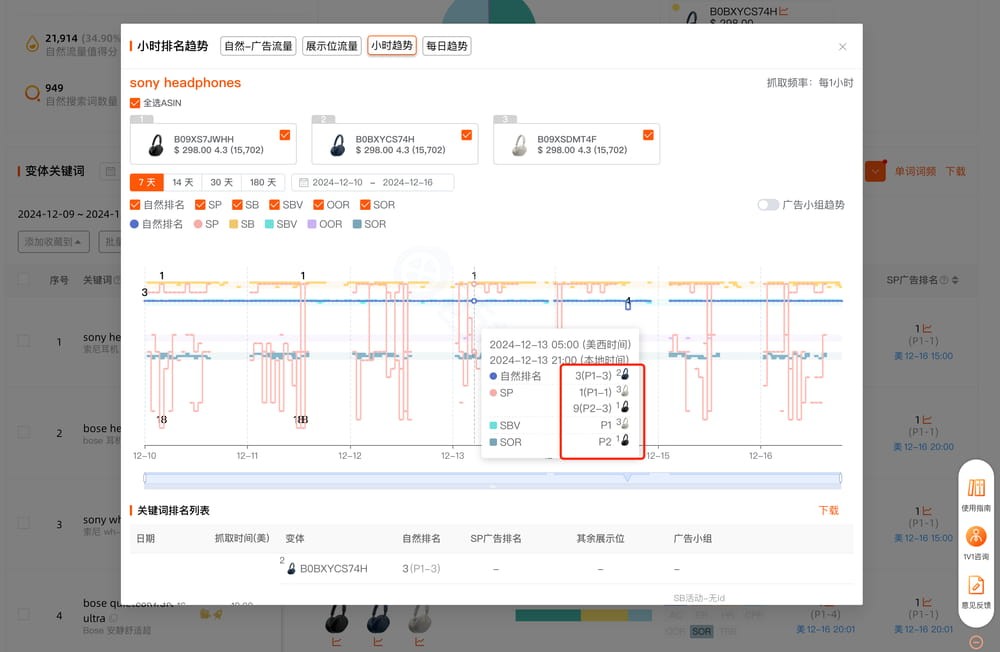Click the 2024-12-10 start date field

[x=337, y=182]
